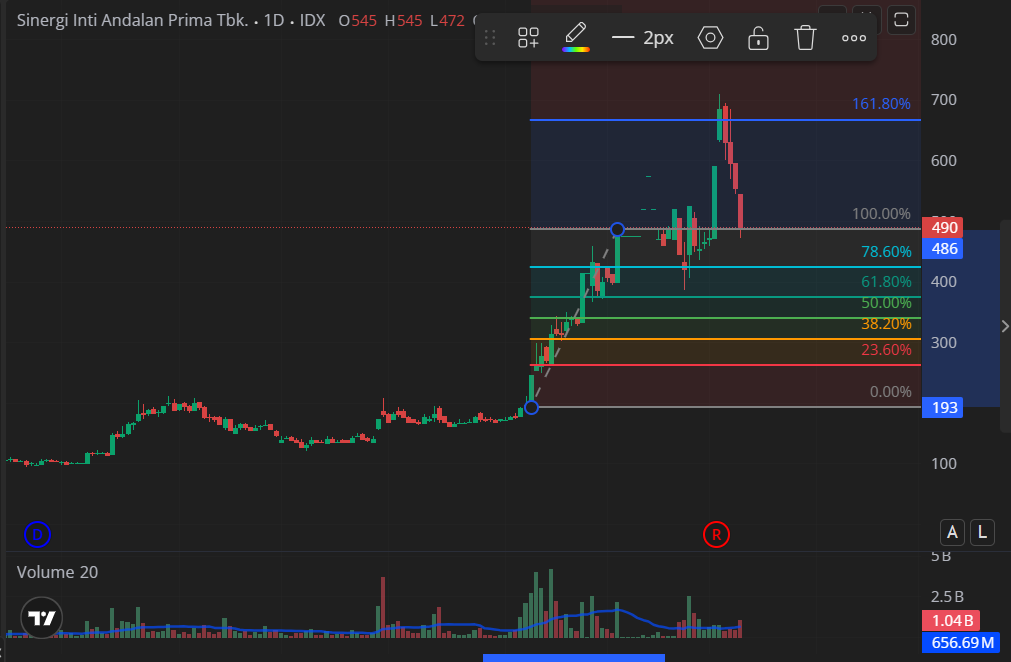Click the 800 price axis label

[943, 40]
